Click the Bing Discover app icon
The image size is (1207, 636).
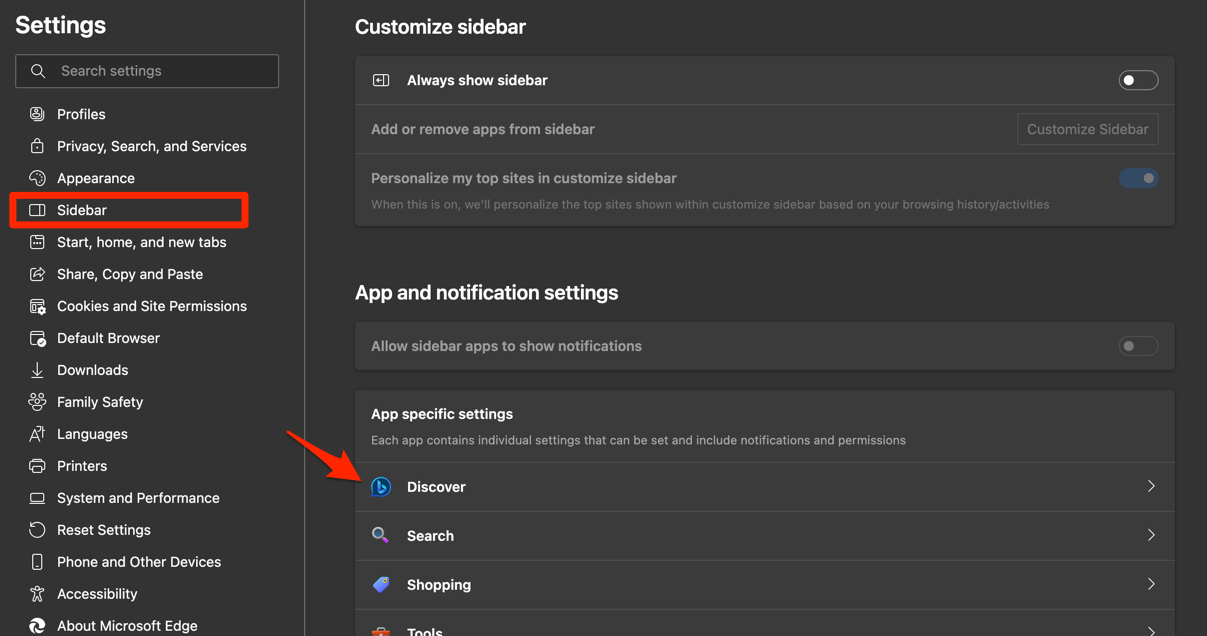pyautogui.click(x=381, y=487)
